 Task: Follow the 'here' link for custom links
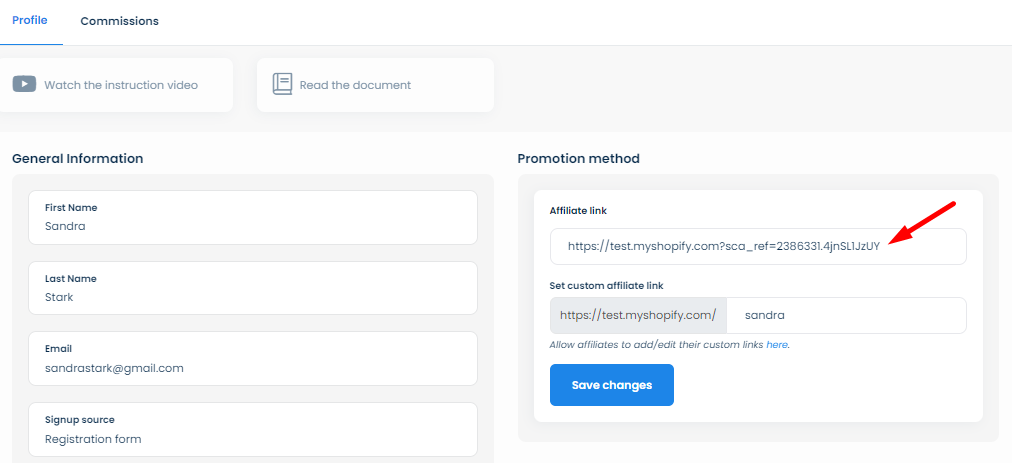(x=777, y=345)
